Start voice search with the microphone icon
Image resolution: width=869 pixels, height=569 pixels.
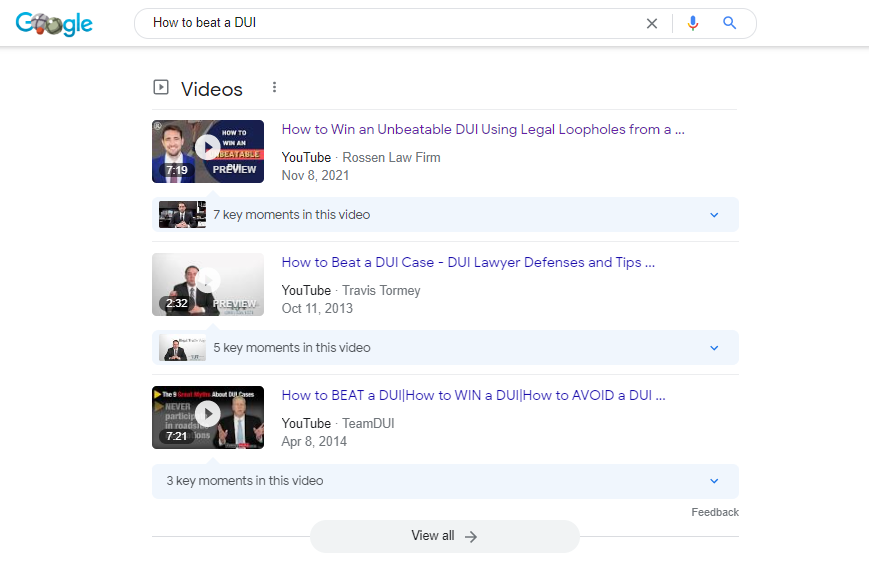click(693, 23)
